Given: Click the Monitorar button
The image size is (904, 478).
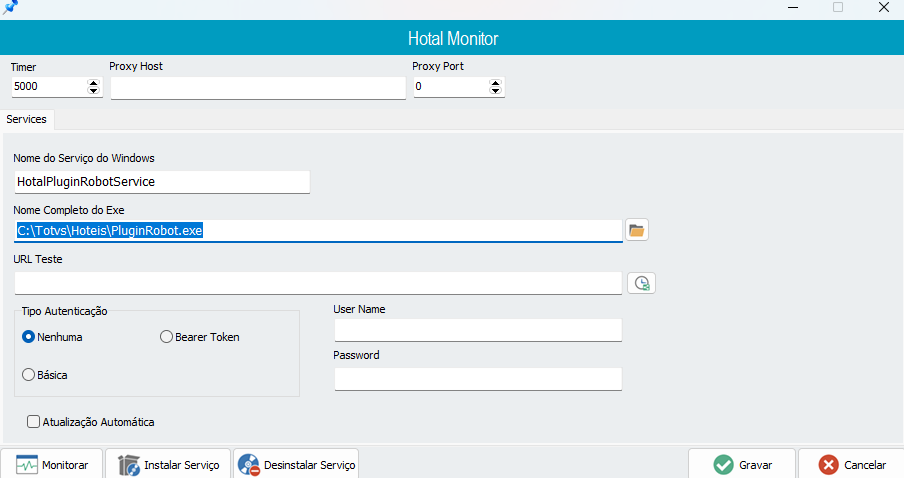Looking at the screenshot, I should pyautogui.click(x=52, y=465).
